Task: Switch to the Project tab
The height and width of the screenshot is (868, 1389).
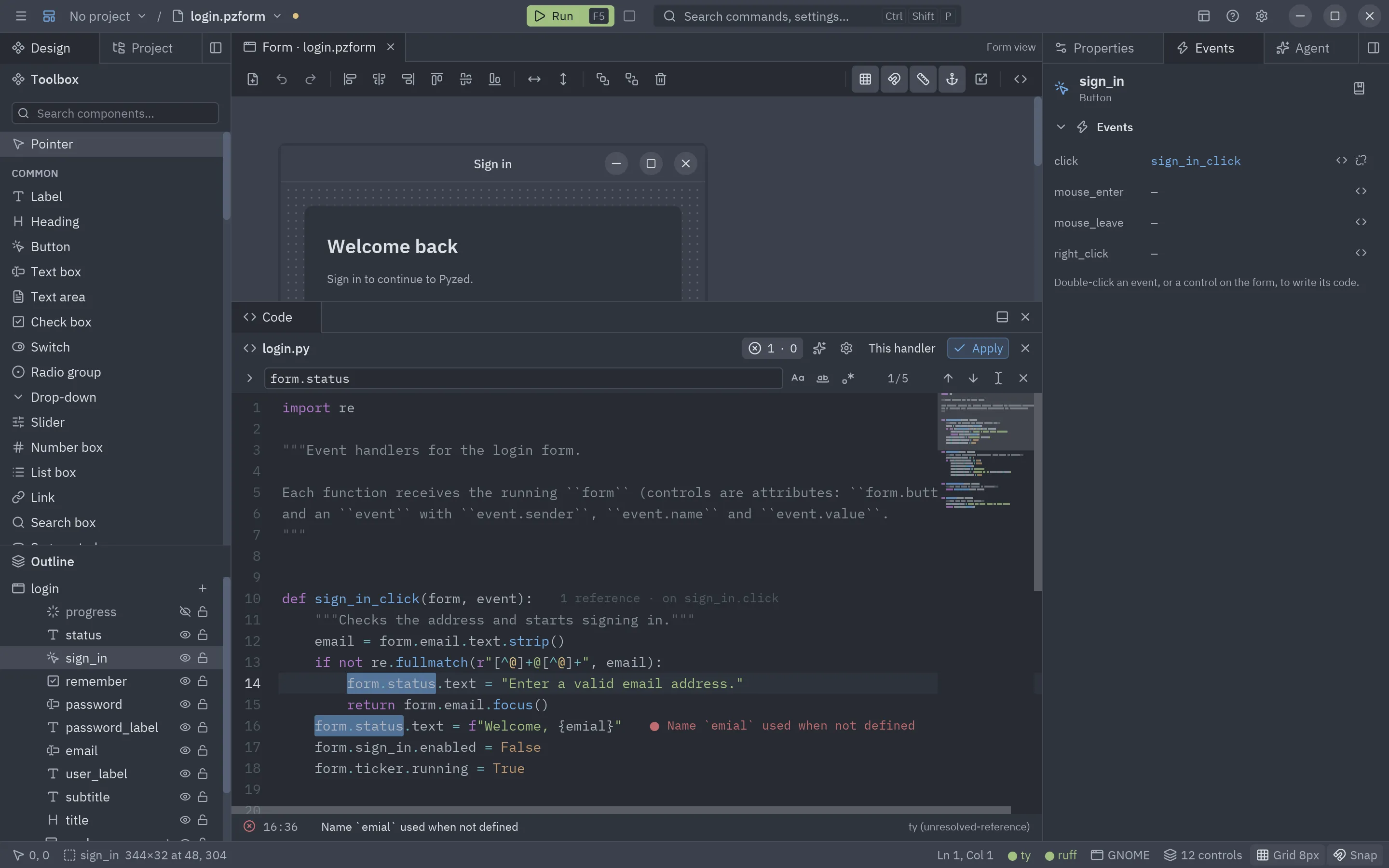Action: coord(150,48)
